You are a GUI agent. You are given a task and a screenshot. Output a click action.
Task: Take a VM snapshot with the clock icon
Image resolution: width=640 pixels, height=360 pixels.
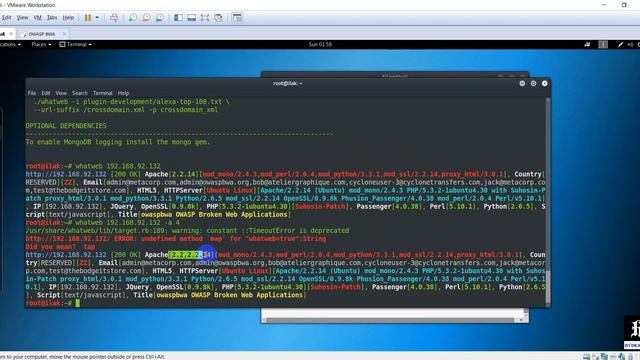point(133,18)
